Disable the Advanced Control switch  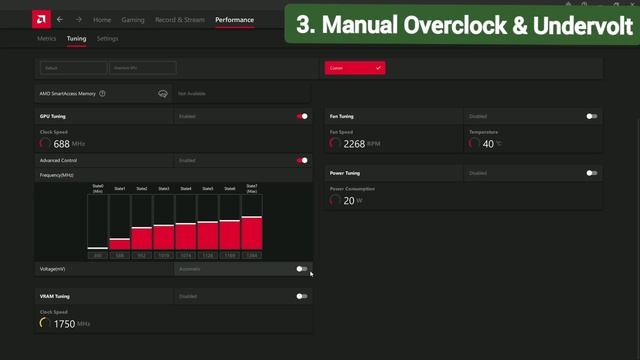click(x=302, y=160)
